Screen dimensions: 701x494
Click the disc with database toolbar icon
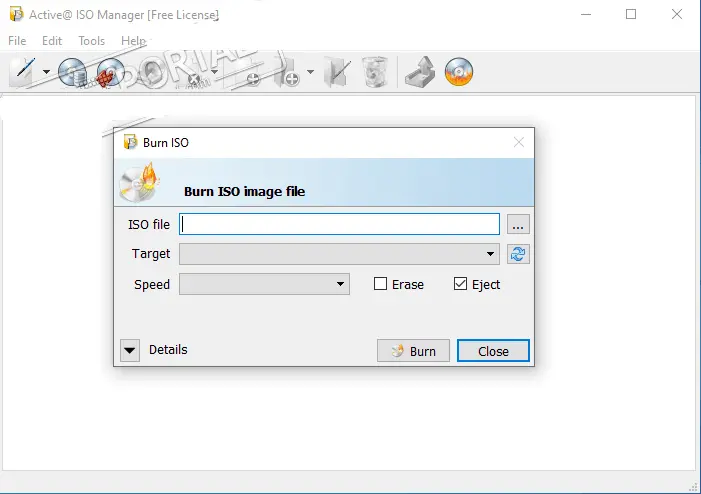[x=73, y=72]
